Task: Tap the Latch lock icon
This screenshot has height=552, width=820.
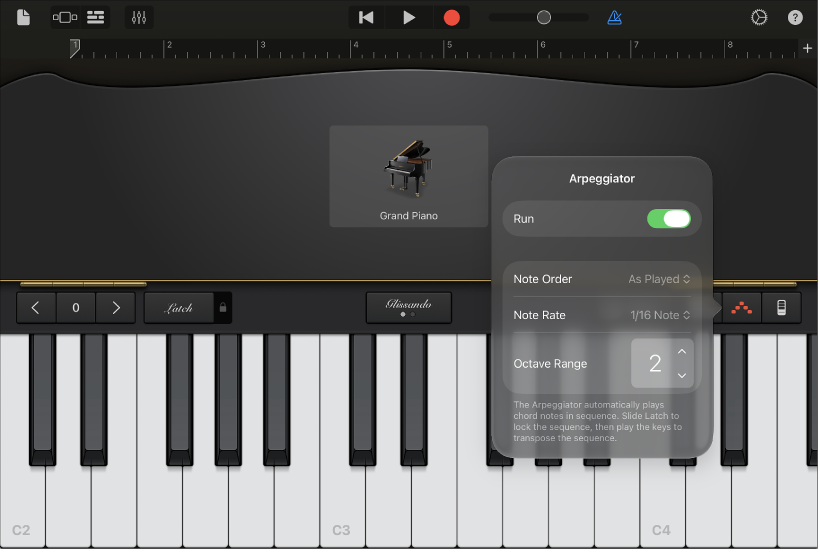Action: (x=223, y=308)
